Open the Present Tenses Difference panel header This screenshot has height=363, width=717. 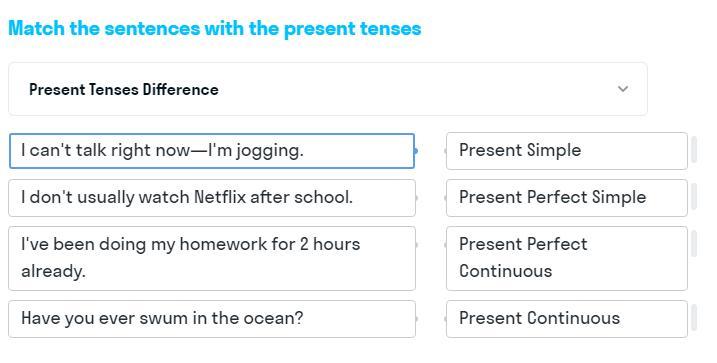pos(328,89)
